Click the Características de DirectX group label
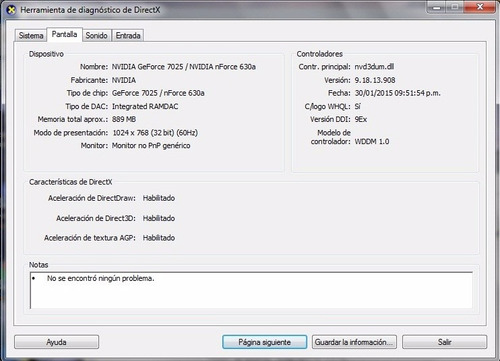Viewport: 500px width, 361px height. point(71,182)
